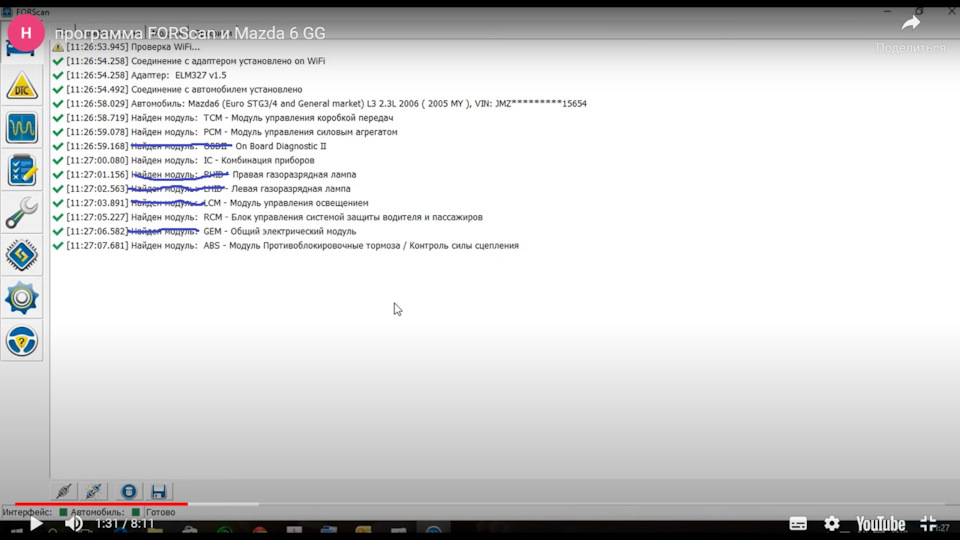This screenshot has width=960, height=540.
Task: Open the steering wheel help section
Action: tap(22, 341)
